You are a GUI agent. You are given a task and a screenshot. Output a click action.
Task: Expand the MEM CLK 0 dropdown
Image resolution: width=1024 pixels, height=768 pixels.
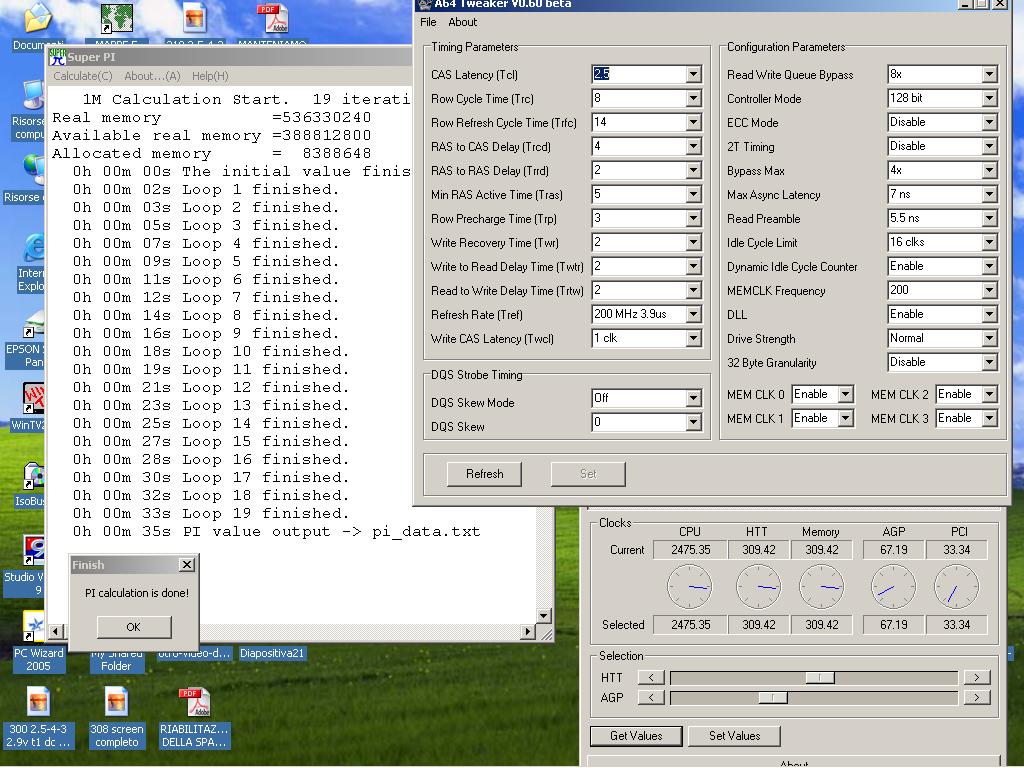tap(846, 394)
